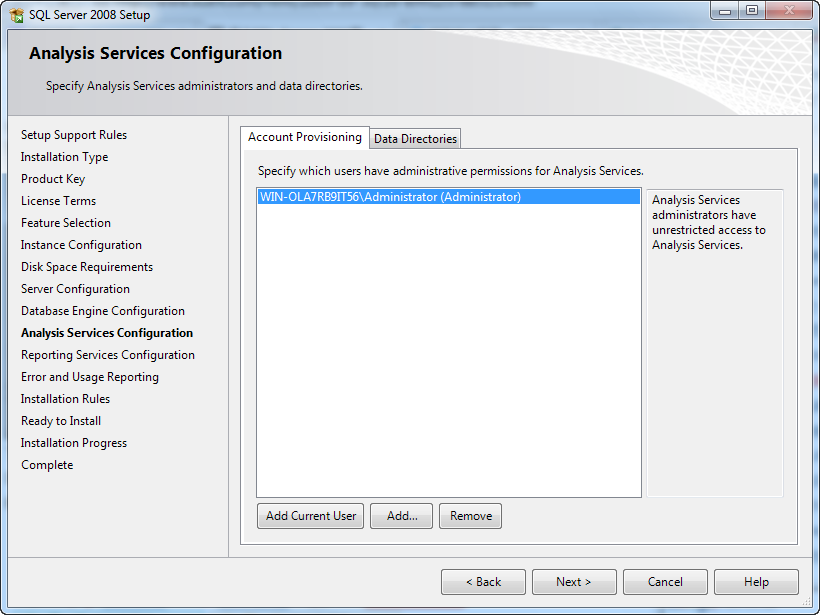Click the Add Current User button
This screenshot has width=820, height=615.
click(310, 516)
